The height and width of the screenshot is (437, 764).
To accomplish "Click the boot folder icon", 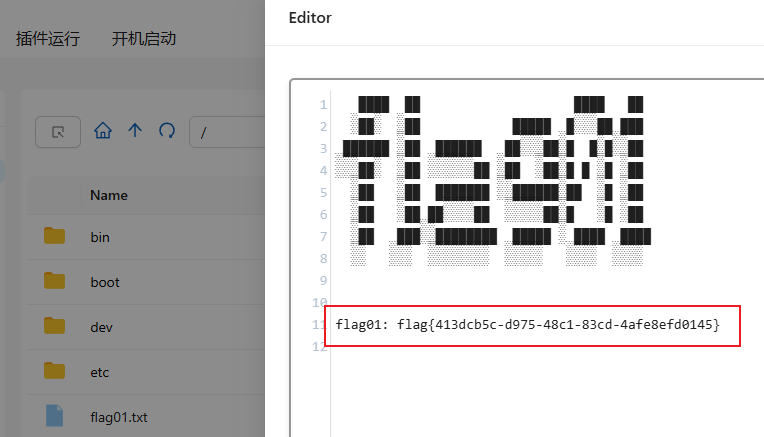I will pos(55,282).
